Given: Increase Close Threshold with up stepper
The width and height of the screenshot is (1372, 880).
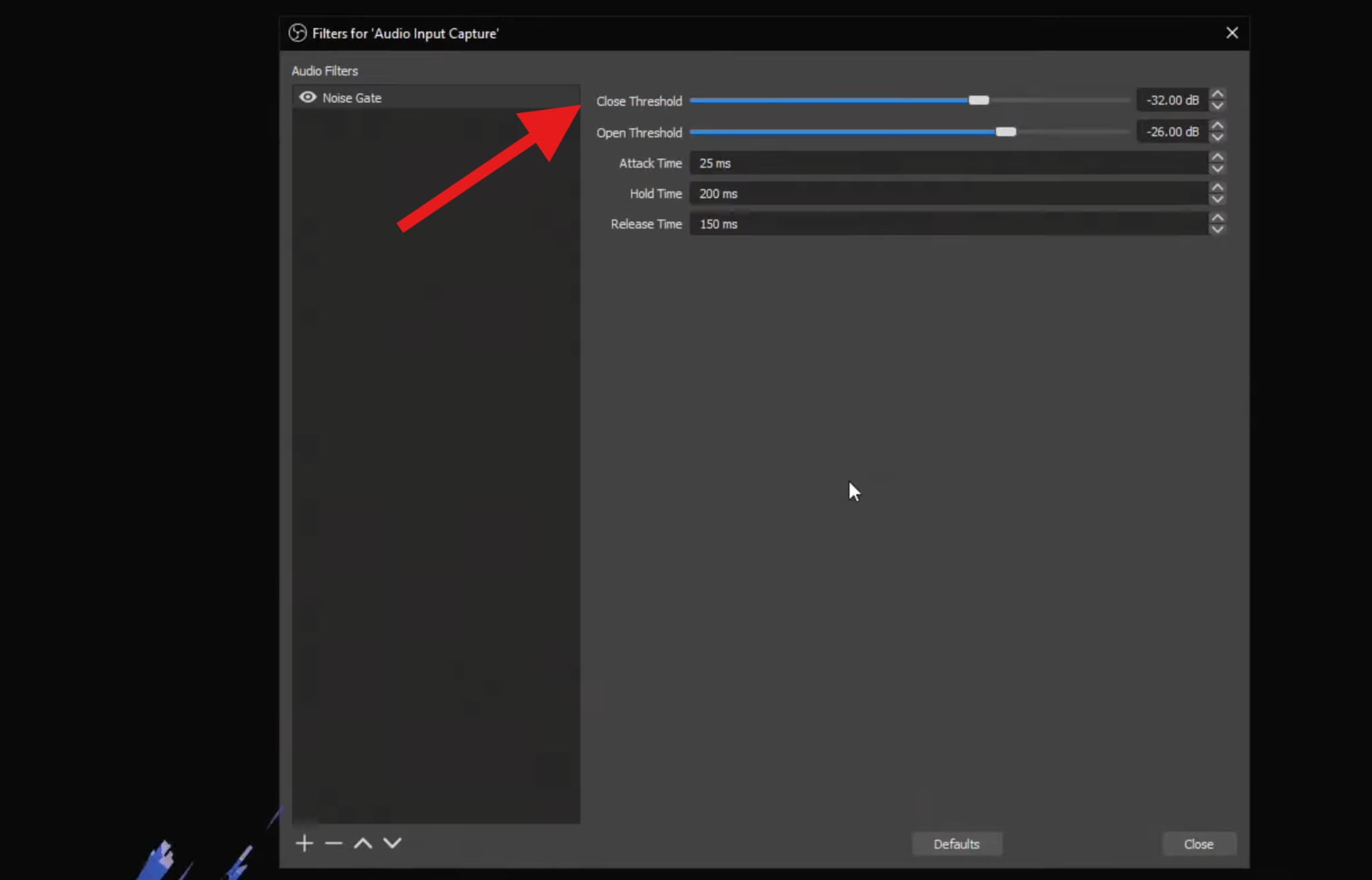Looking at the screenshot, I should 1218,94.
